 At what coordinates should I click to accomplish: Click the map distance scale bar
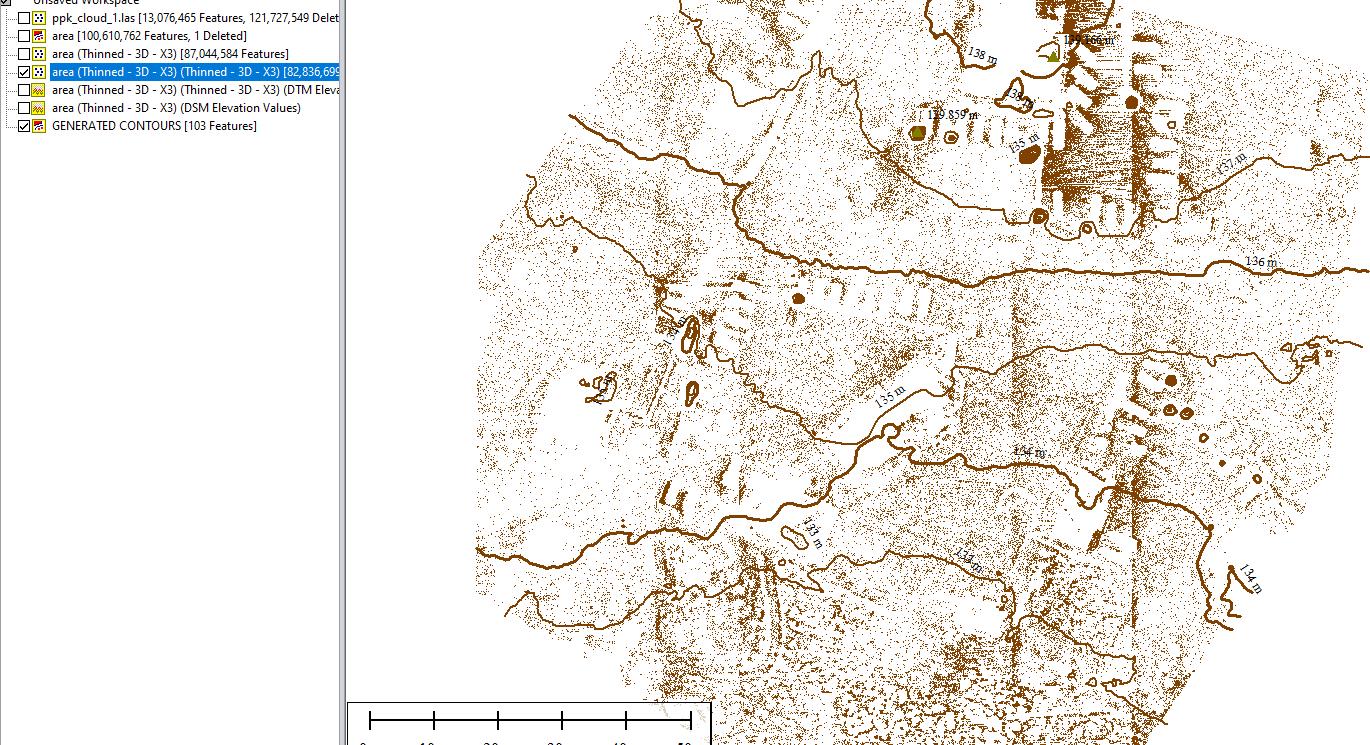pos(530,719)
